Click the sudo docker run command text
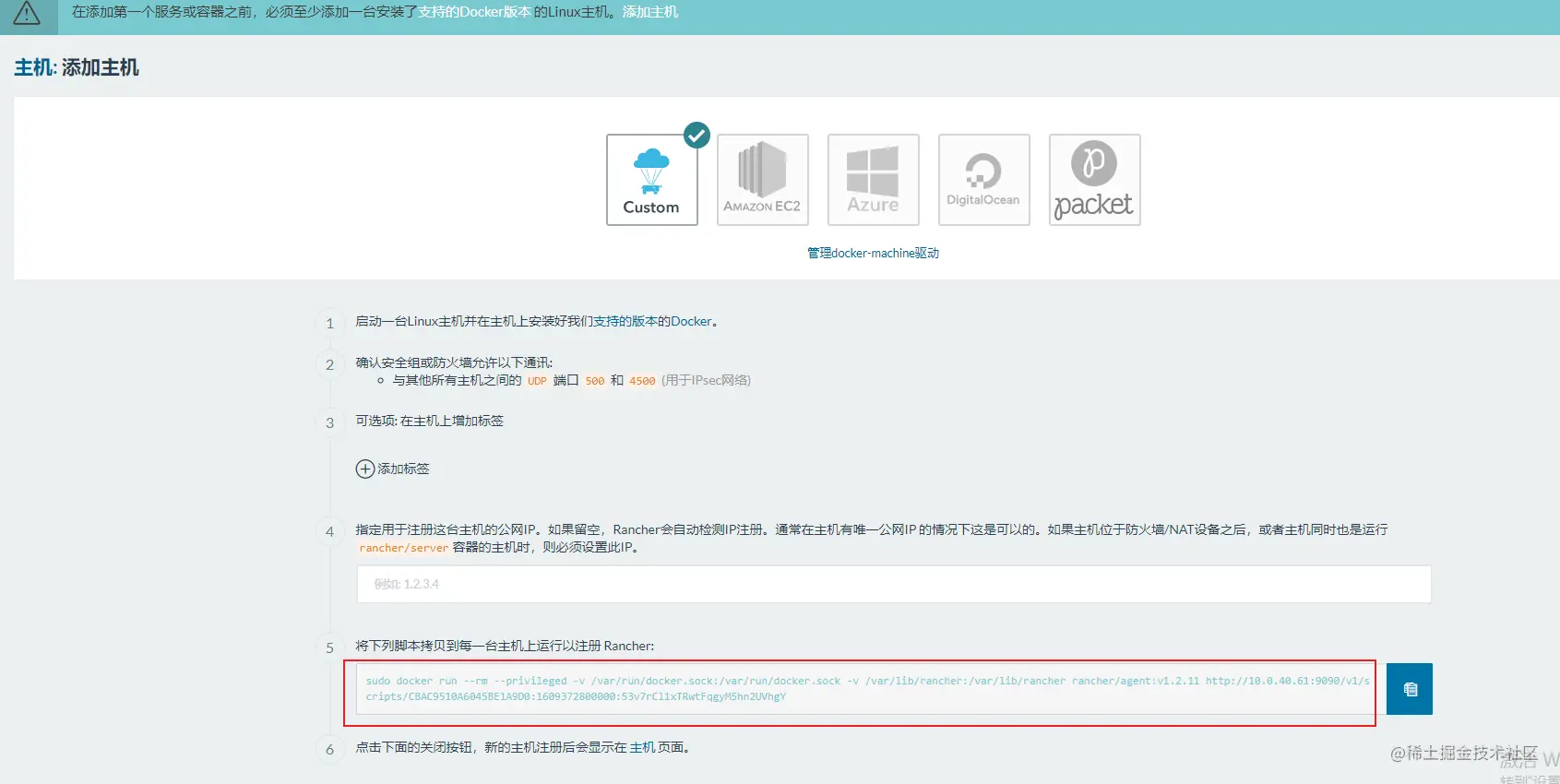Screen dimensions: 1560x784 pyautogui.click(x=867, y=689)
